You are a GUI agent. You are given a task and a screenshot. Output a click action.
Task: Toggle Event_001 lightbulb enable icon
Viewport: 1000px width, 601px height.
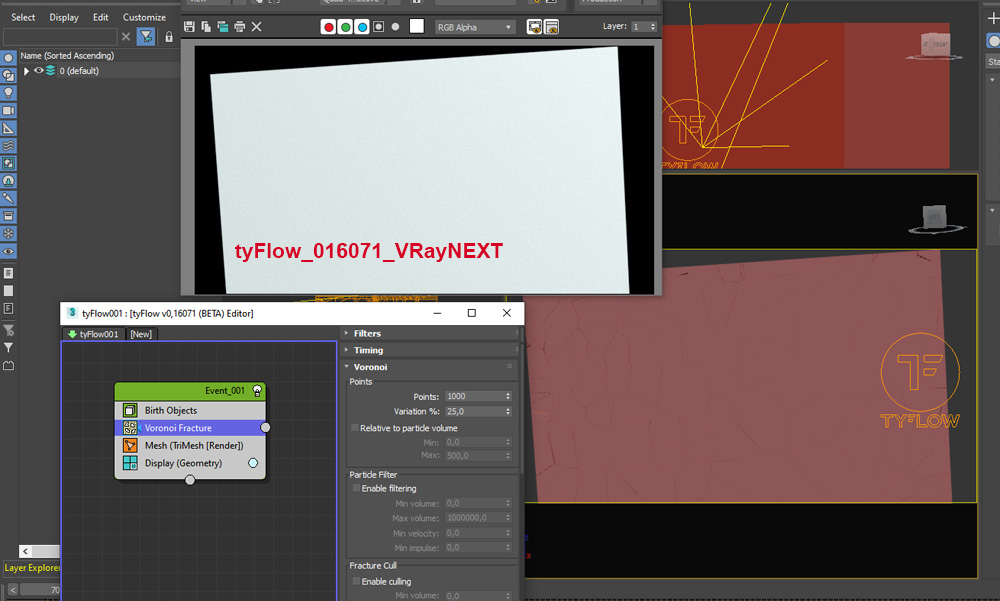click(257, 390)
